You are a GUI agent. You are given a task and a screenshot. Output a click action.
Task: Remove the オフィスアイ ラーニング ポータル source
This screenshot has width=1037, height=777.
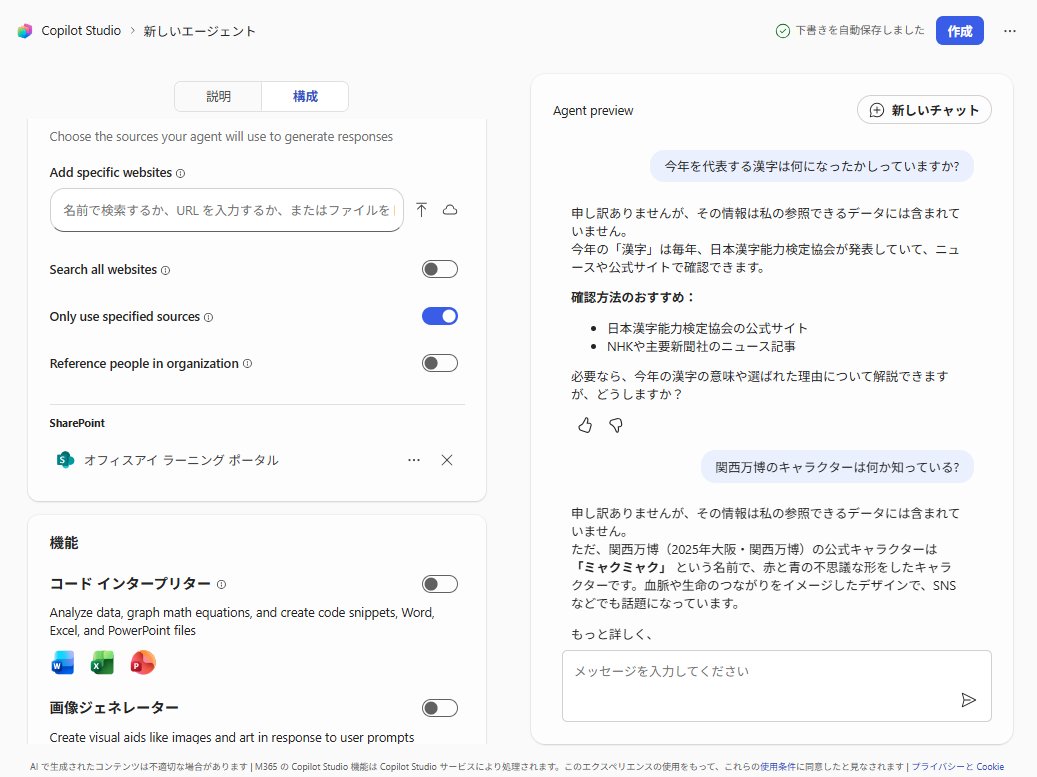click(x=447, y=460)
